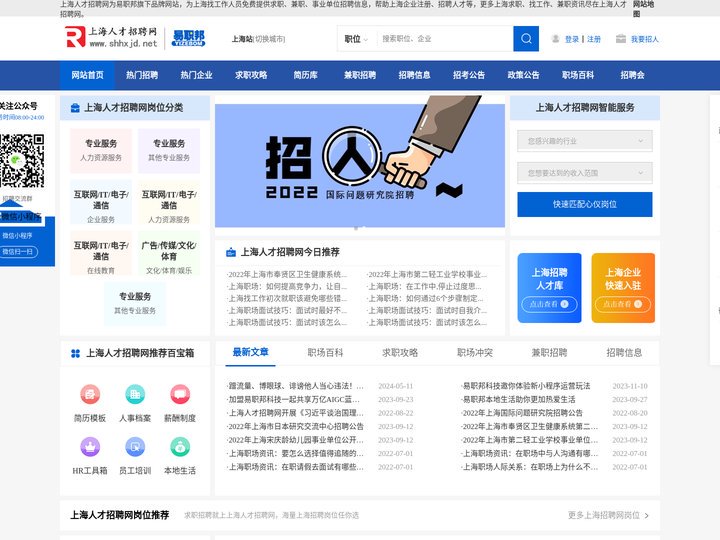720x540 pixels.
Task: Click the WeChat QR code image
Action: 22,160
